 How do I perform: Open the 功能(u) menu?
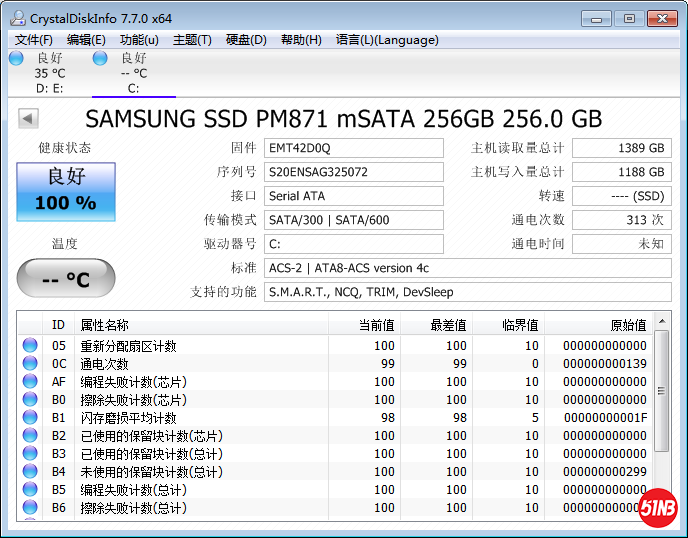pos(139,40)
